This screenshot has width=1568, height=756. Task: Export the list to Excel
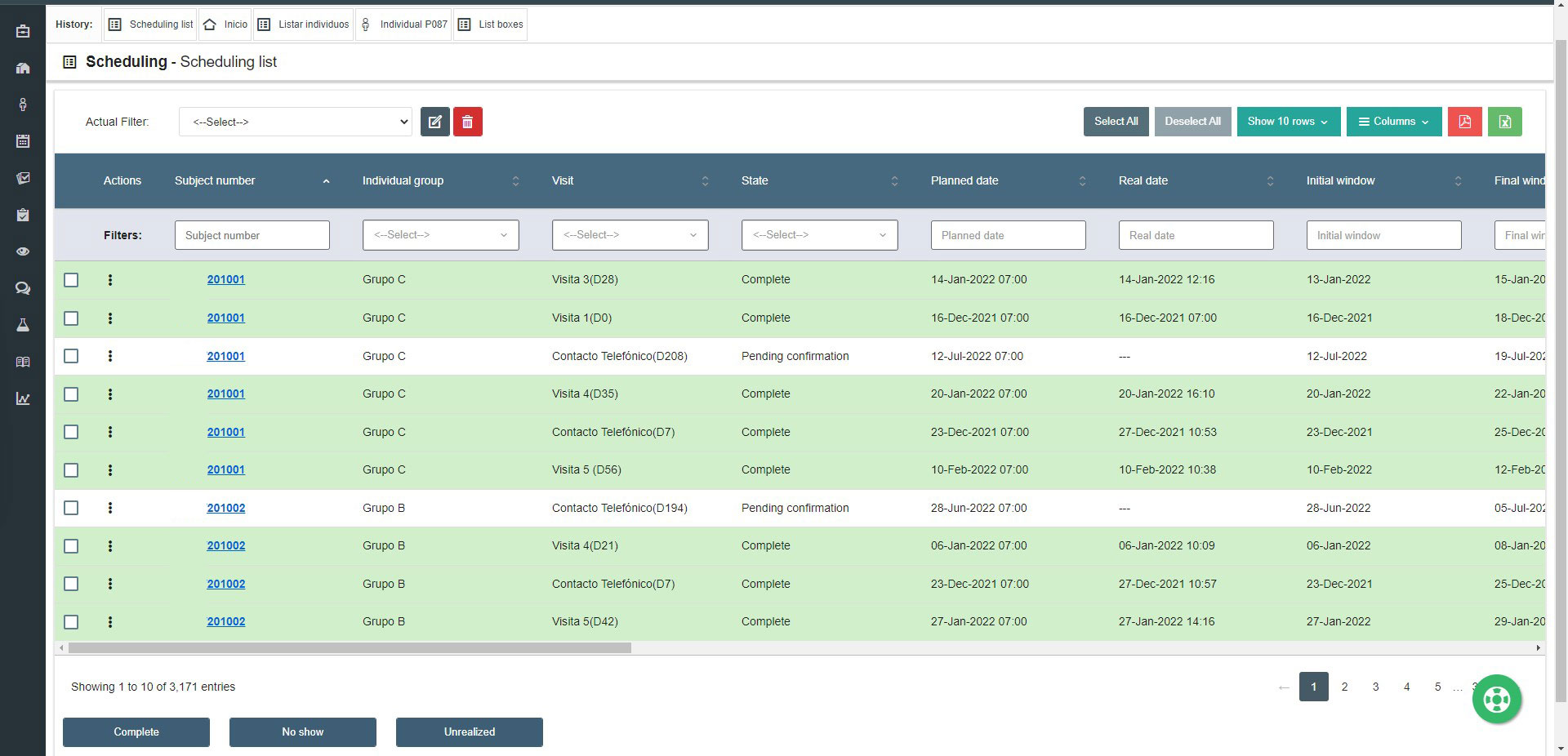(x=1505, y=122)
